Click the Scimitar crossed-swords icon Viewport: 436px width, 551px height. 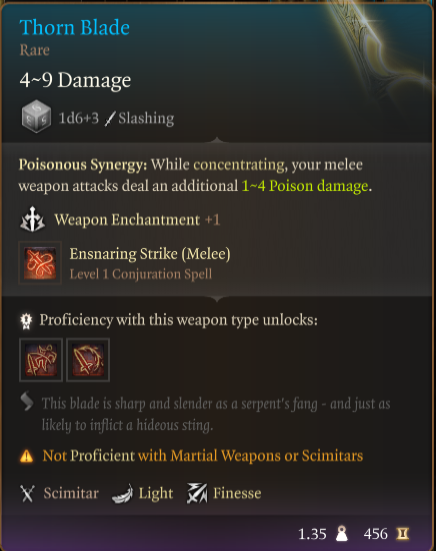click(x=27, y=493)
